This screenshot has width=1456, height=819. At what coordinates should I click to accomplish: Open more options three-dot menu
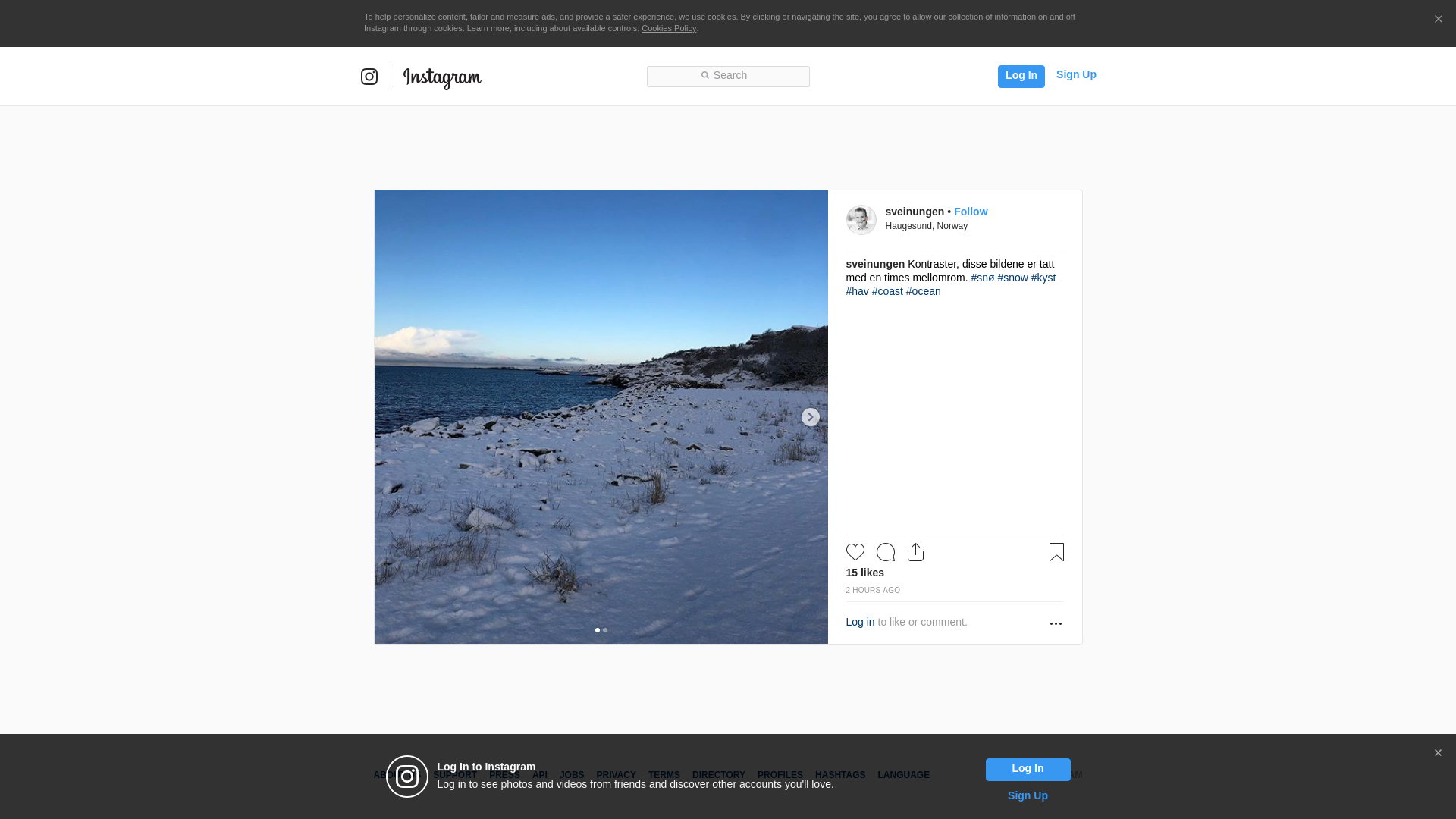pos(1056,623)
